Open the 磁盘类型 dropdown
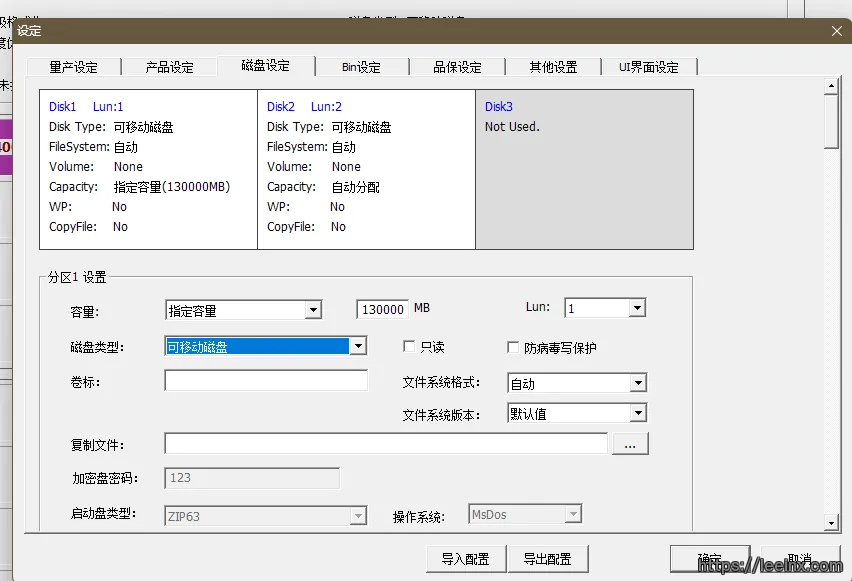The width and height of the screenshot is (852, 581). (357, 347)
